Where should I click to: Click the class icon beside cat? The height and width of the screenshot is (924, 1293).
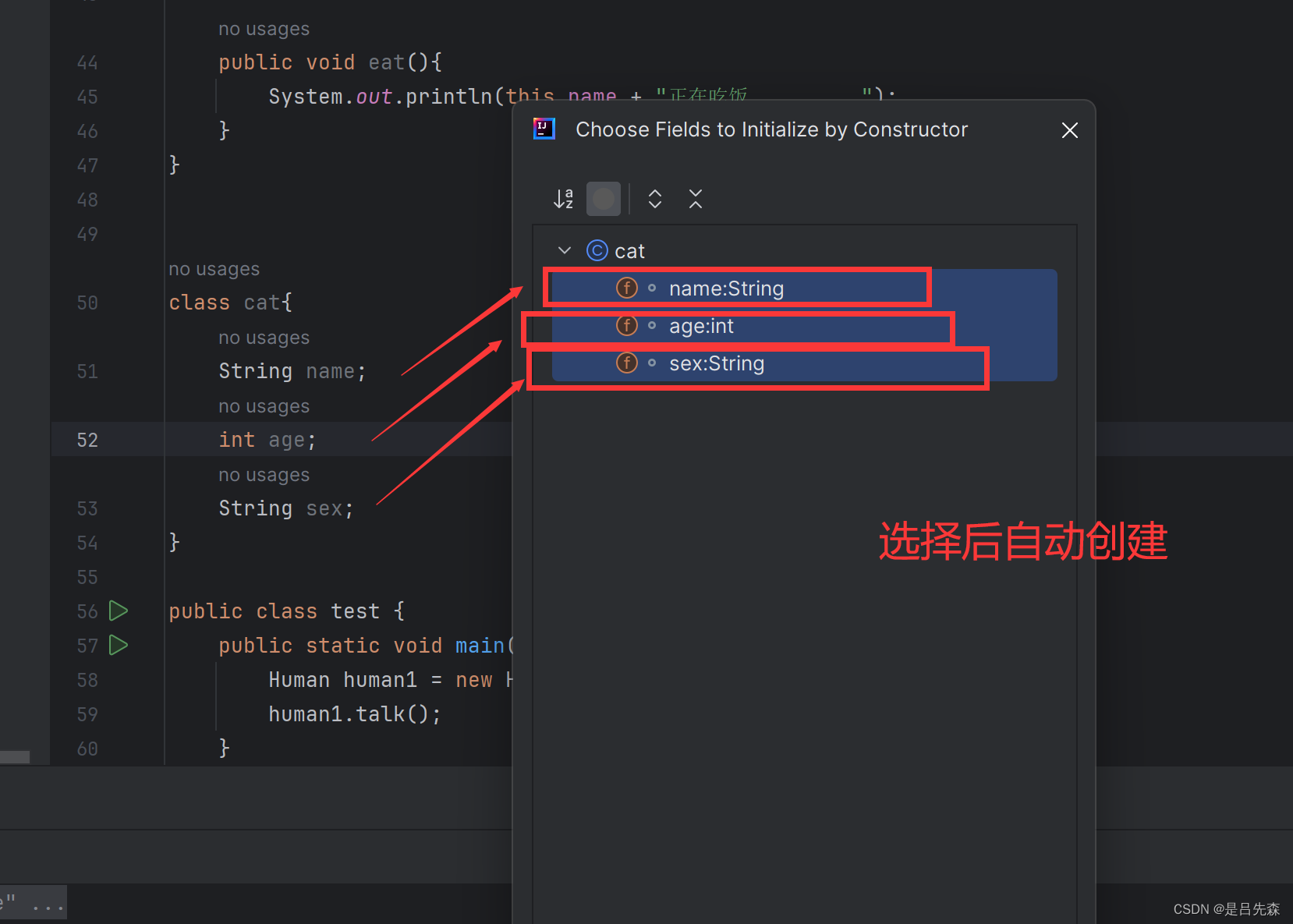(597, 250)
